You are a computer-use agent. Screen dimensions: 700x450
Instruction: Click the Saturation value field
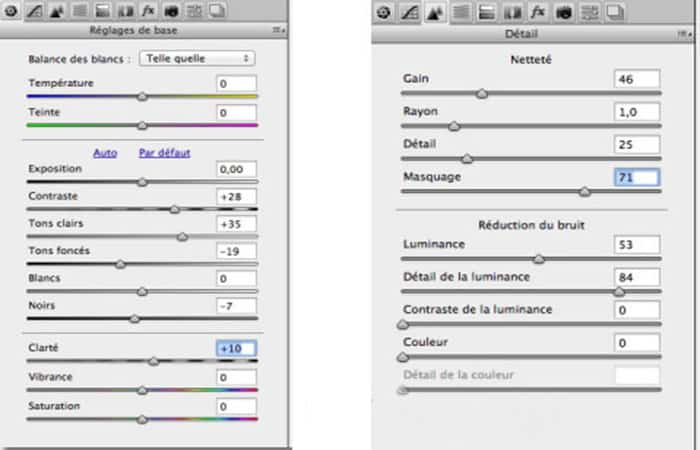(236, 407)
